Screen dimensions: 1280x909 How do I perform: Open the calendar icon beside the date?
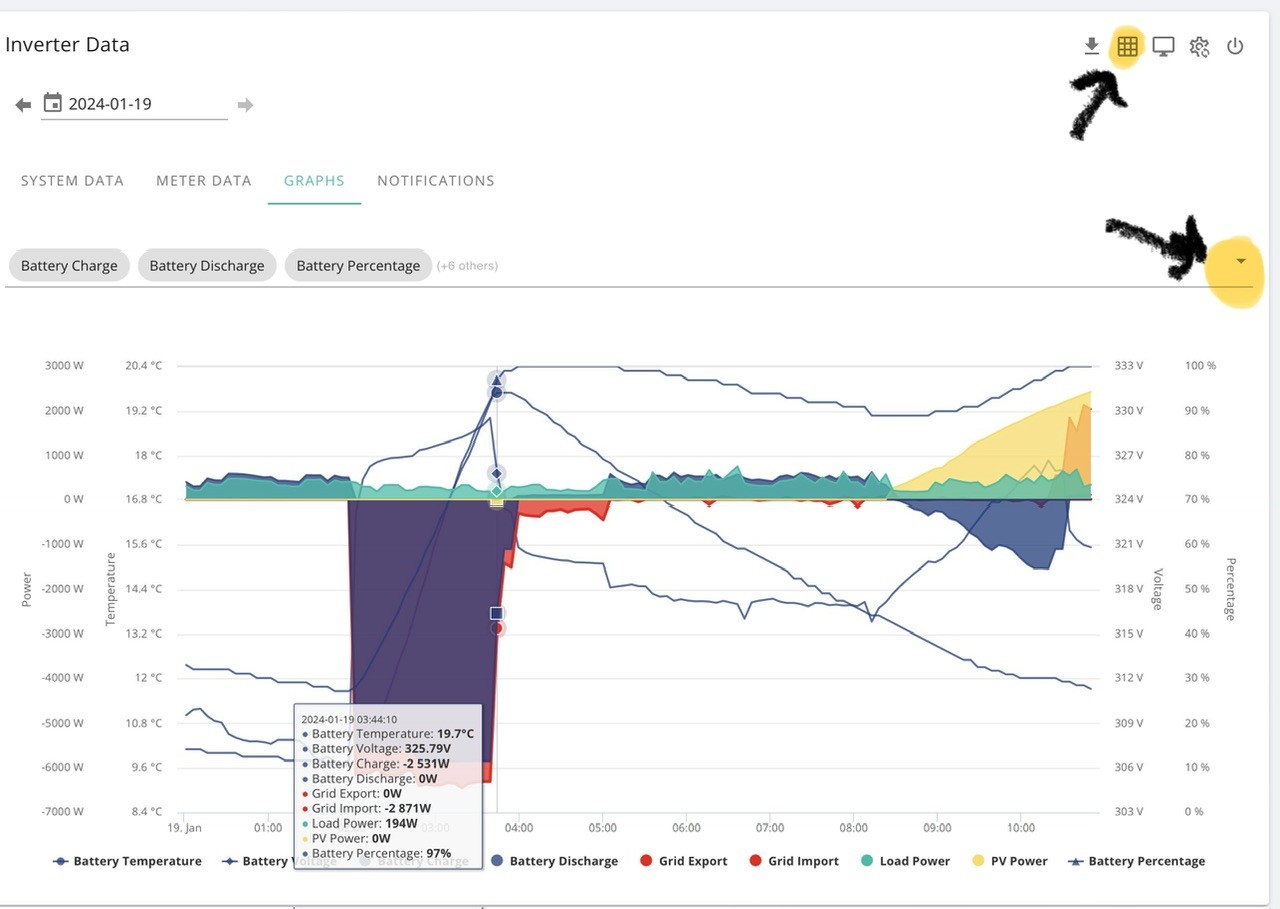click(x=53, y=103)
